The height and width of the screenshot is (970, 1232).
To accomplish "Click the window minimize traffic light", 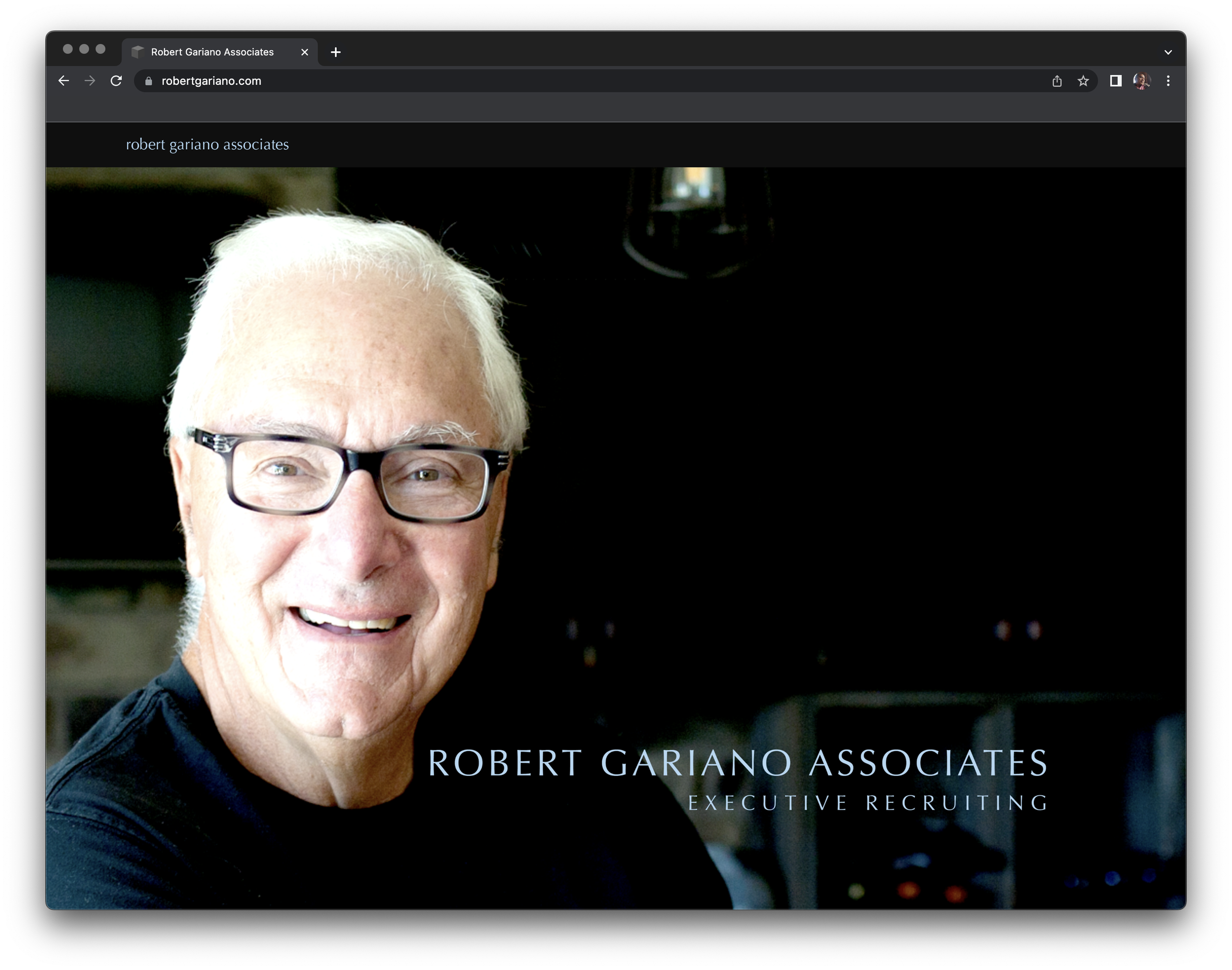I will pos(84,49).
